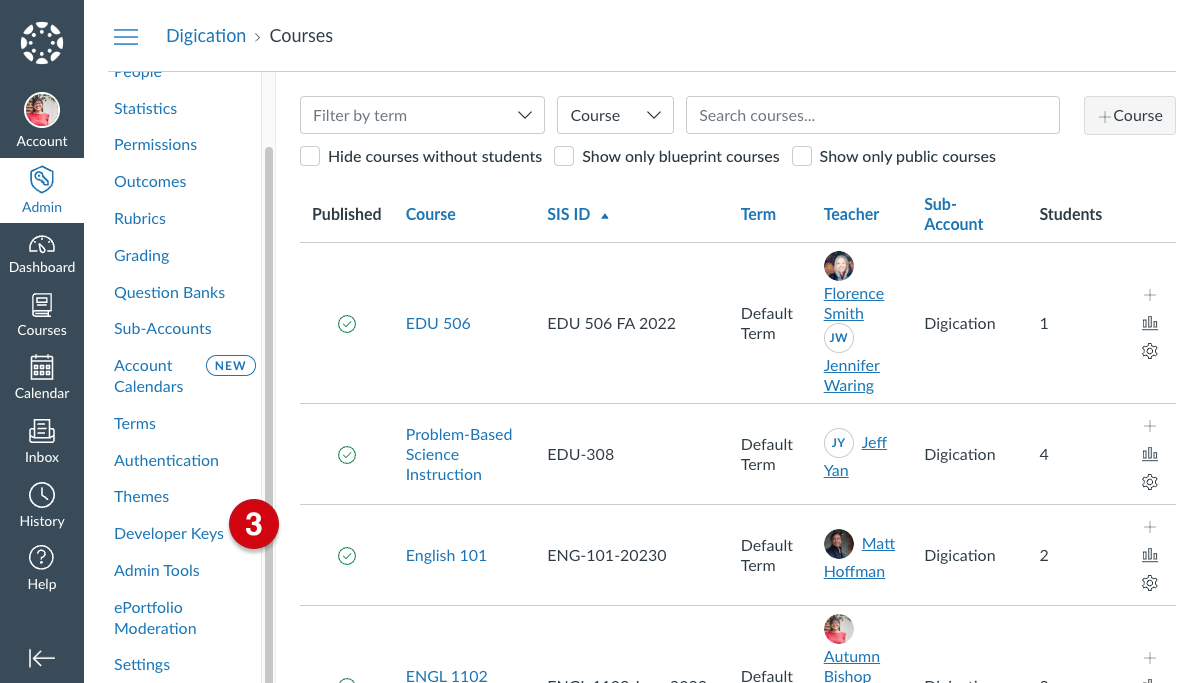
Task: Add user to Problem-Based Science Instruction
Action: 1150,426
